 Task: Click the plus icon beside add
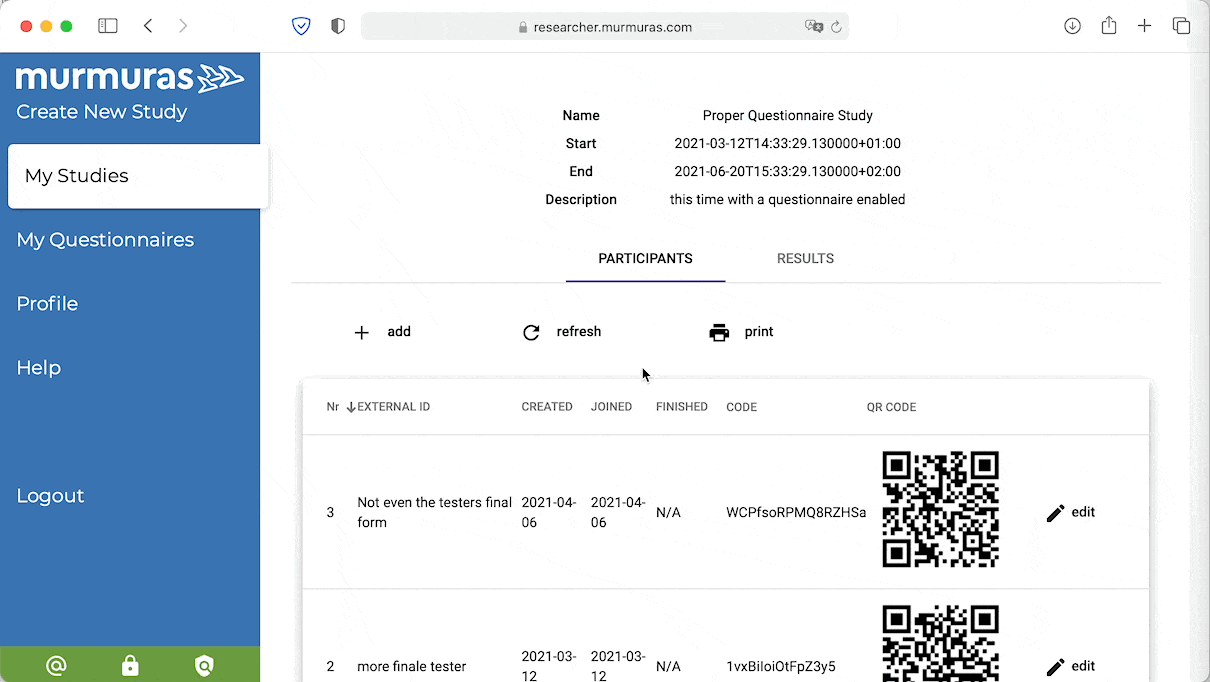pyautogui.click(x=362, y=333)
